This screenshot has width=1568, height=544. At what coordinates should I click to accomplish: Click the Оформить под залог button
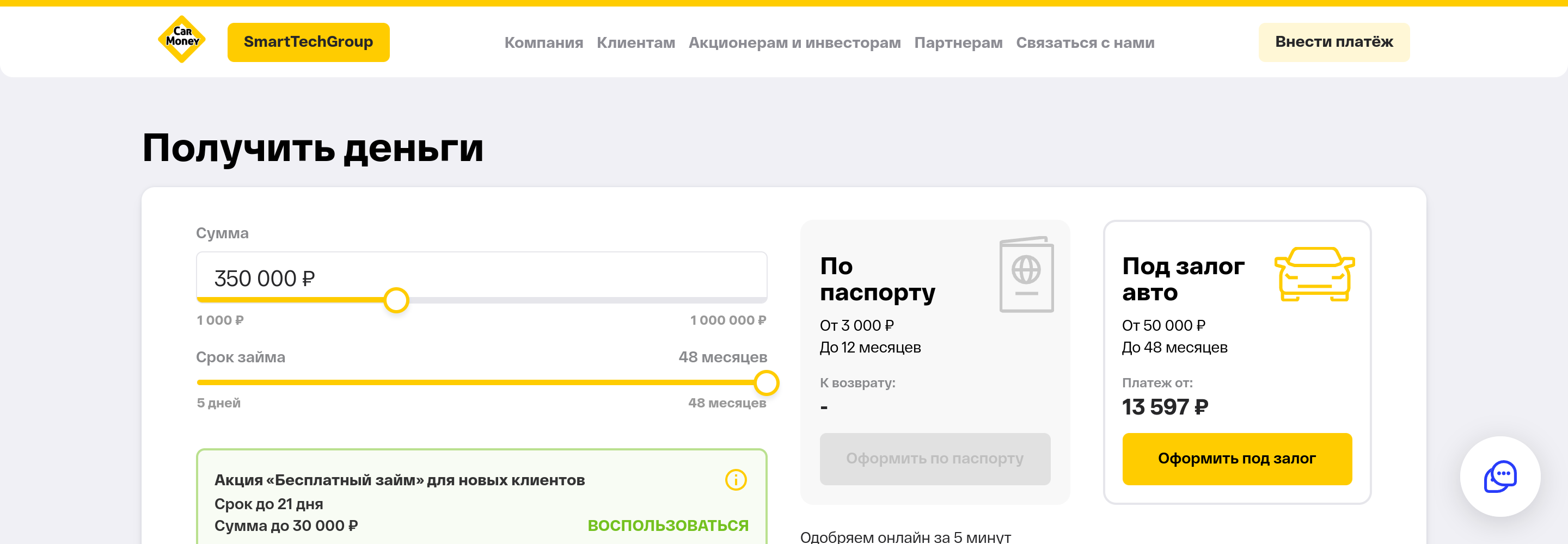pos(1237,459)
